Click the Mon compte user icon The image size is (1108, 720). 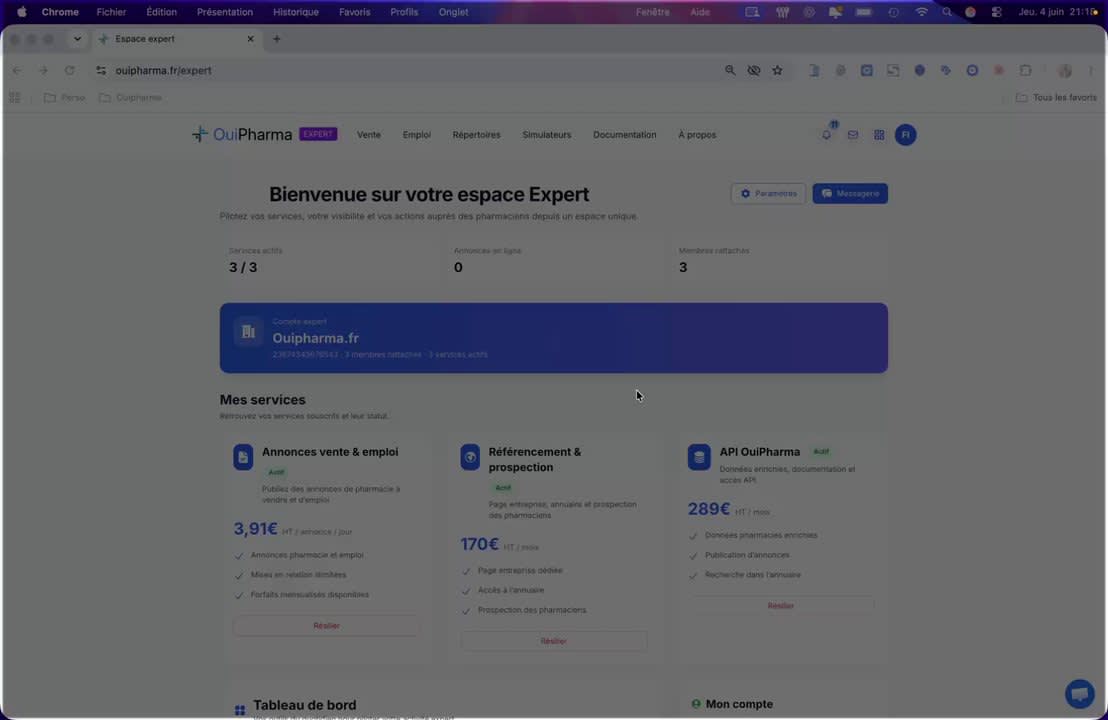click(696, 704)
